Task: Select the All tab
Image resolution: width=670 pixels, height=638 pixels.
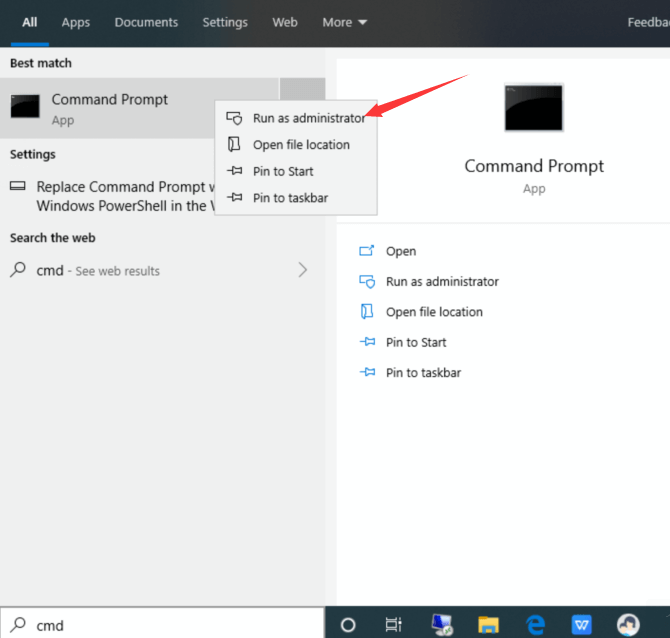Action: [x=30, y=22]
